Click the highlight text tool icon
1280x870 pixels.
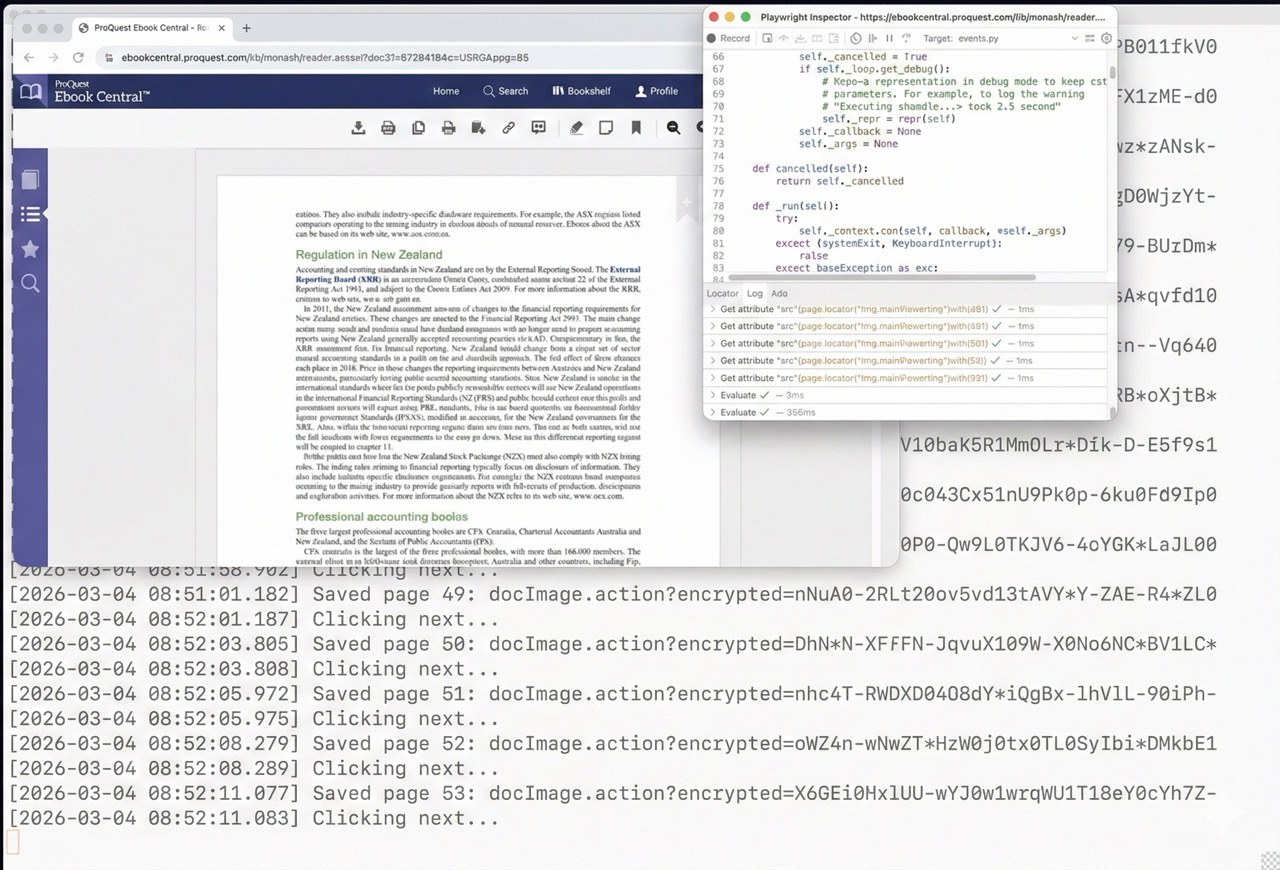(576, 128)
